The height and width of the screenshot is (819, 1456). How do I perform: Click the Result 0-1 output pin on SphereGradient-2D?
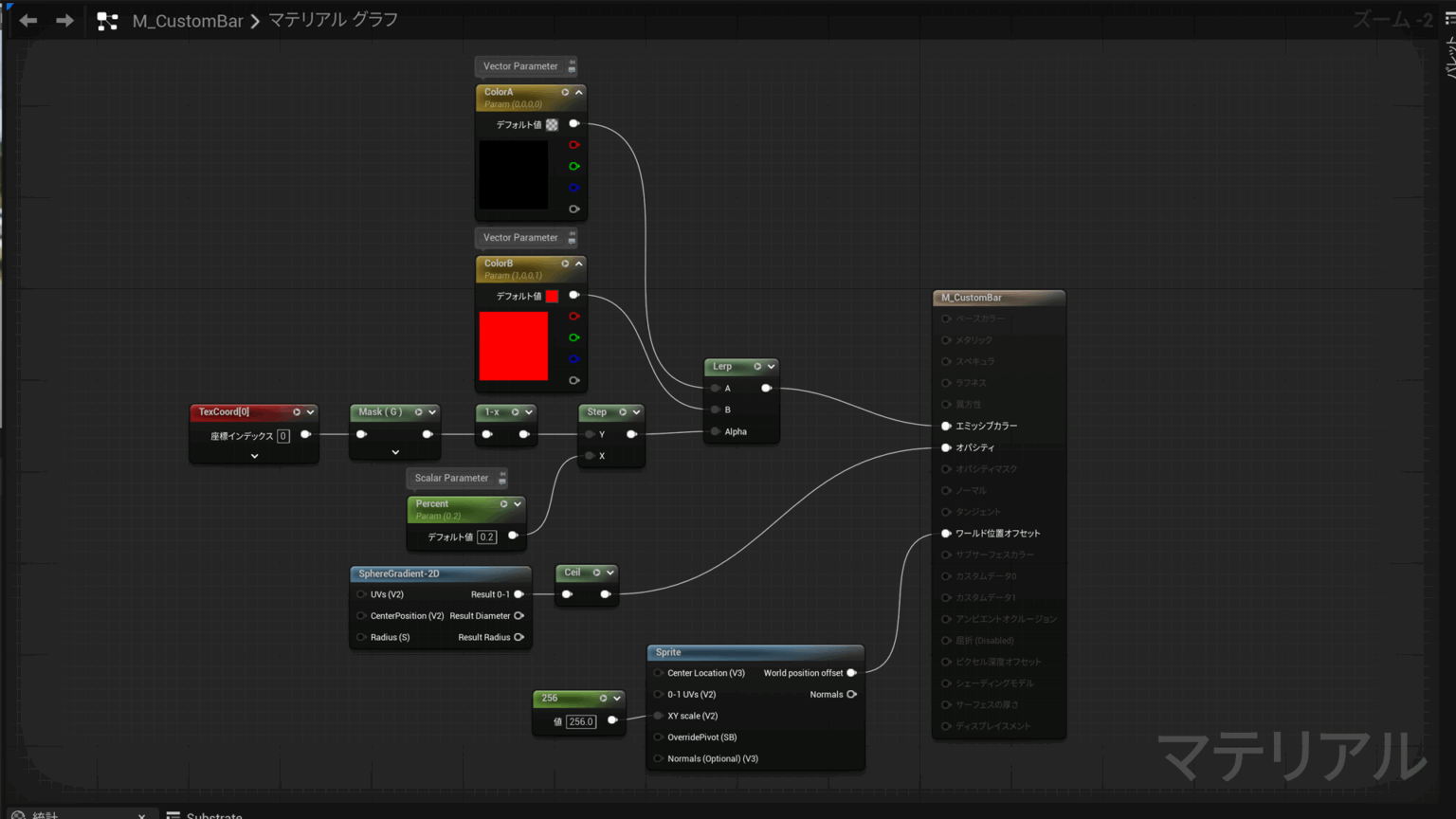(519, 594)
